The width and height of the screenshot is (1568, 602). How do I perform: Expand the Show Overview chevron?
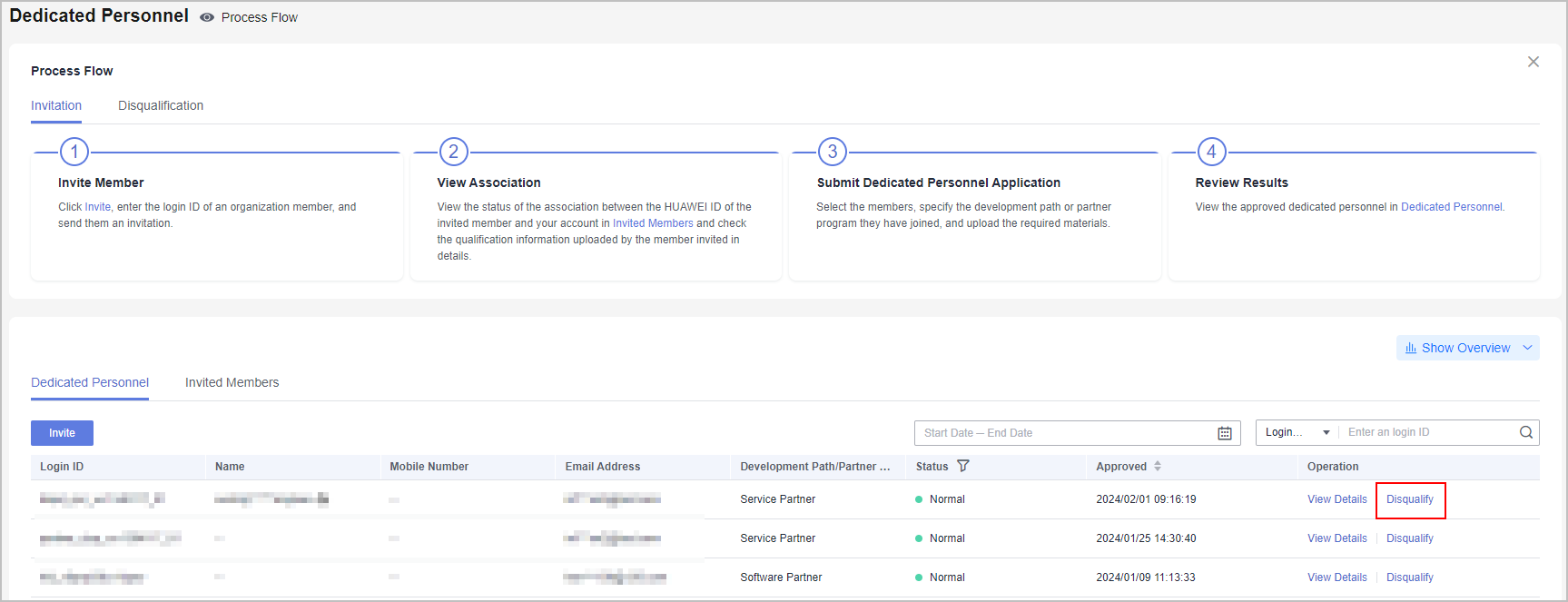pos(1527,348)
